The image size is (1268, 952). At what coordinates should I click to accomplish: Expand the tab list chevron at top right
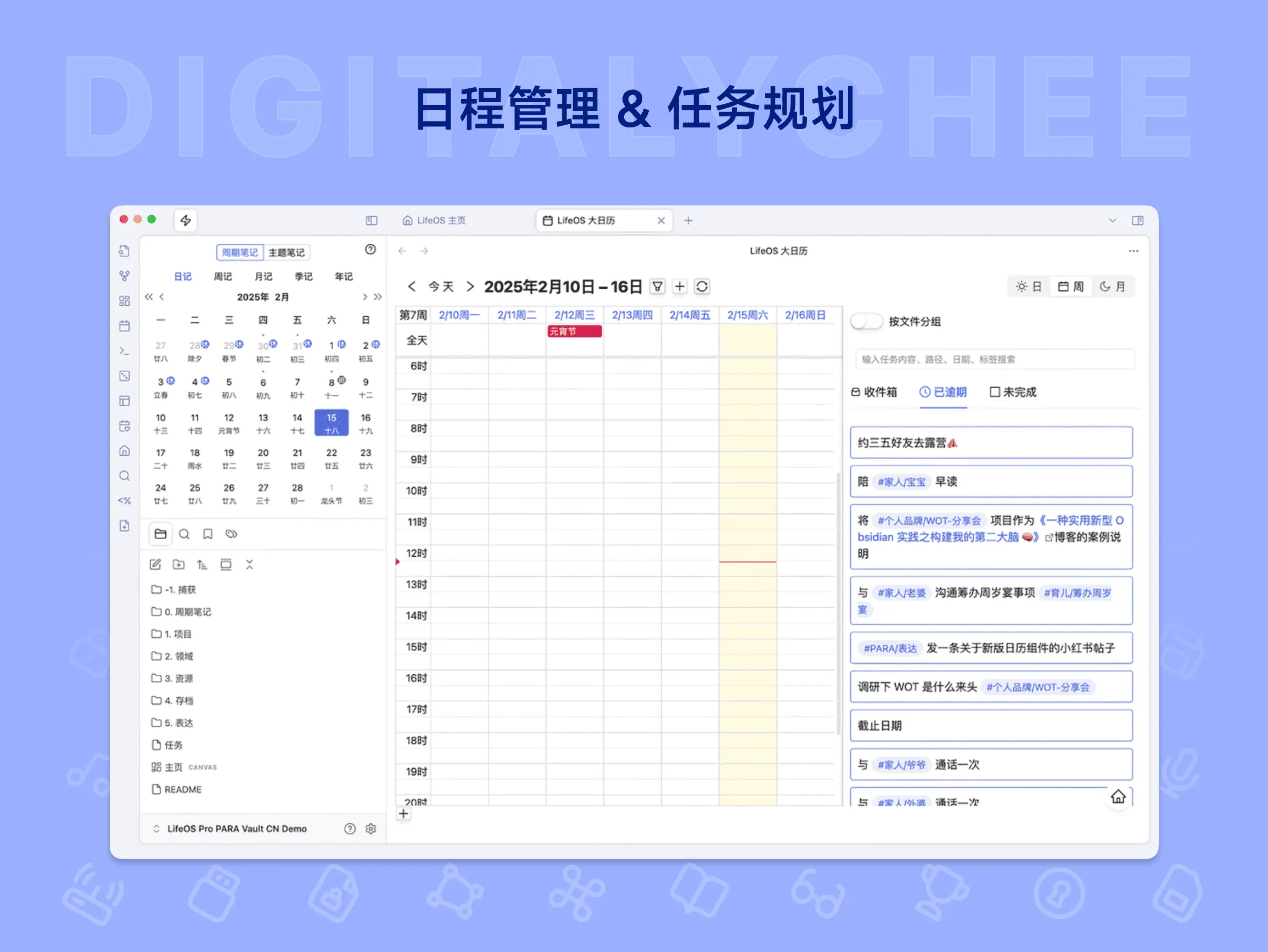click(1112, 220)
